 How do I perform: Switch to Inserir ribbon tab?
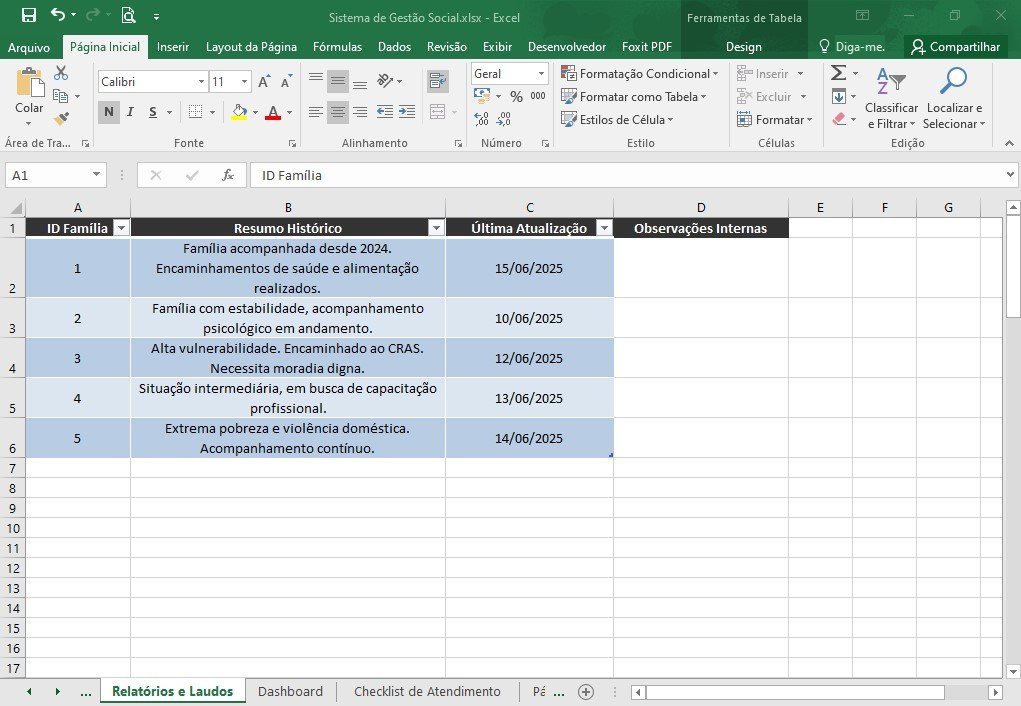pyautogui.click(x=173, y=47)
